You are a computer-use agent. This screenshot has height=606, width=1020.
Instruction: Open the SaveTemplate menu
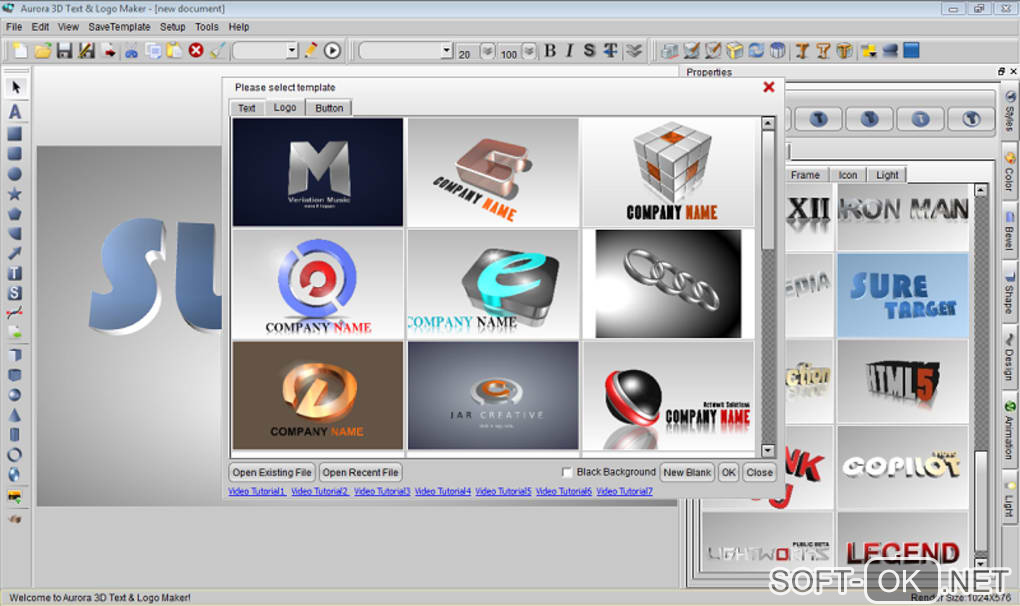(x=119, y=27)
